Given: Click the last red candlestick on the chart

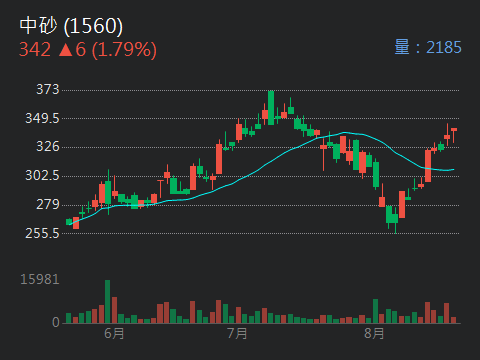Looking at the screenshot, I should coord(454,136).
